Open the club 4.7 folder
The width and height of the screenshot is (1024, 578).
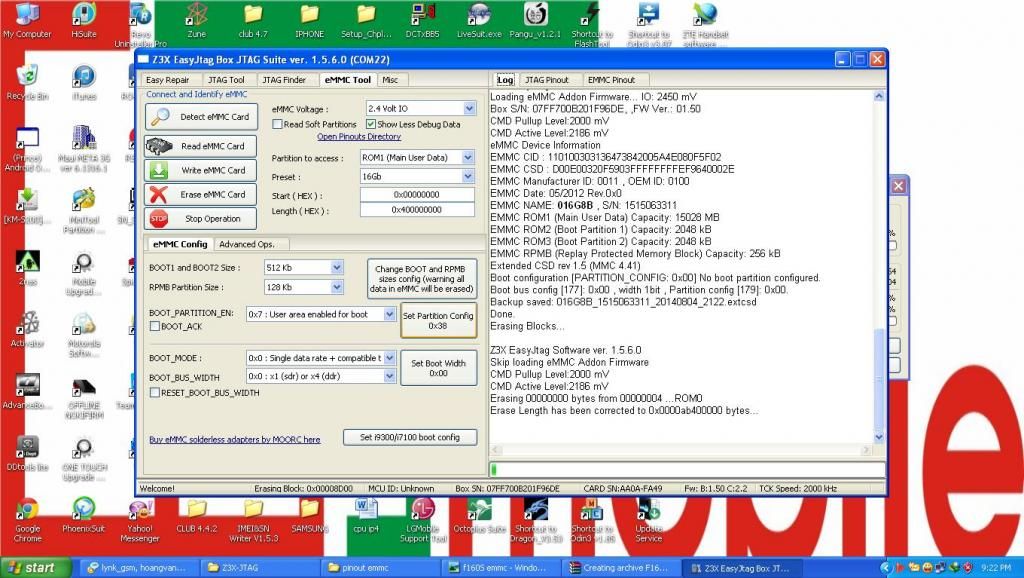[x=253, y=21]
